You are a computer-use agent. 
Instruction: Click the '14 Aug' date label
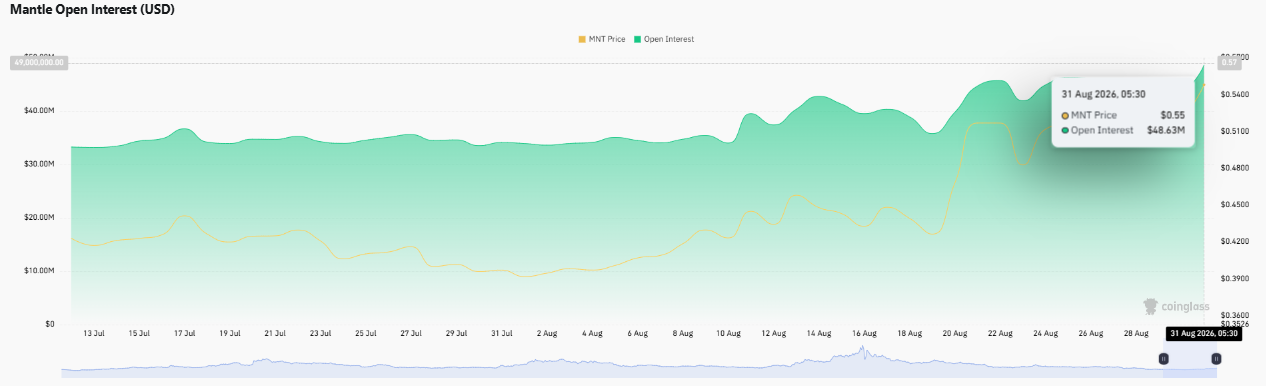coord(818,332)
